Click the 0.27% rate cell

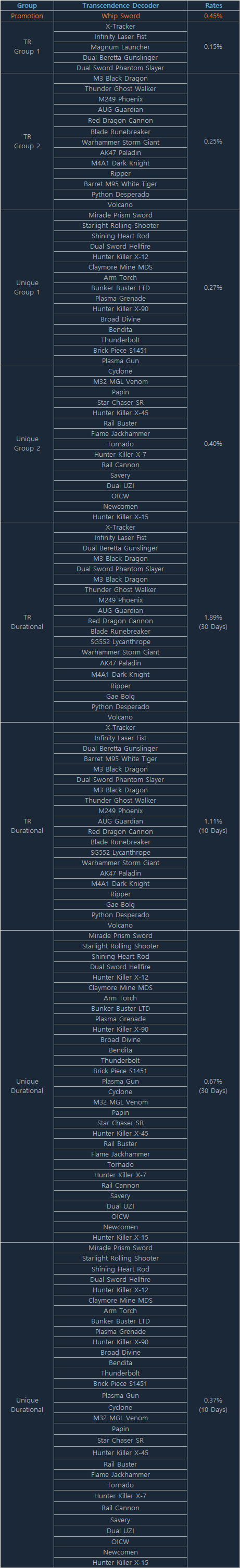tap(213, 287)
